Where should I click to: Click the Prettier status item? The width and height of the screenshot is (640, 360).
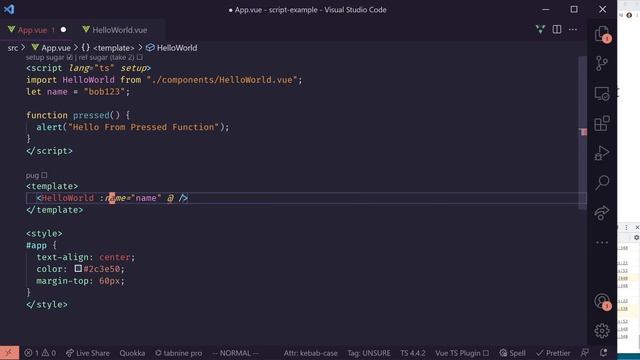pyautogui.click(x=553, y=353)
